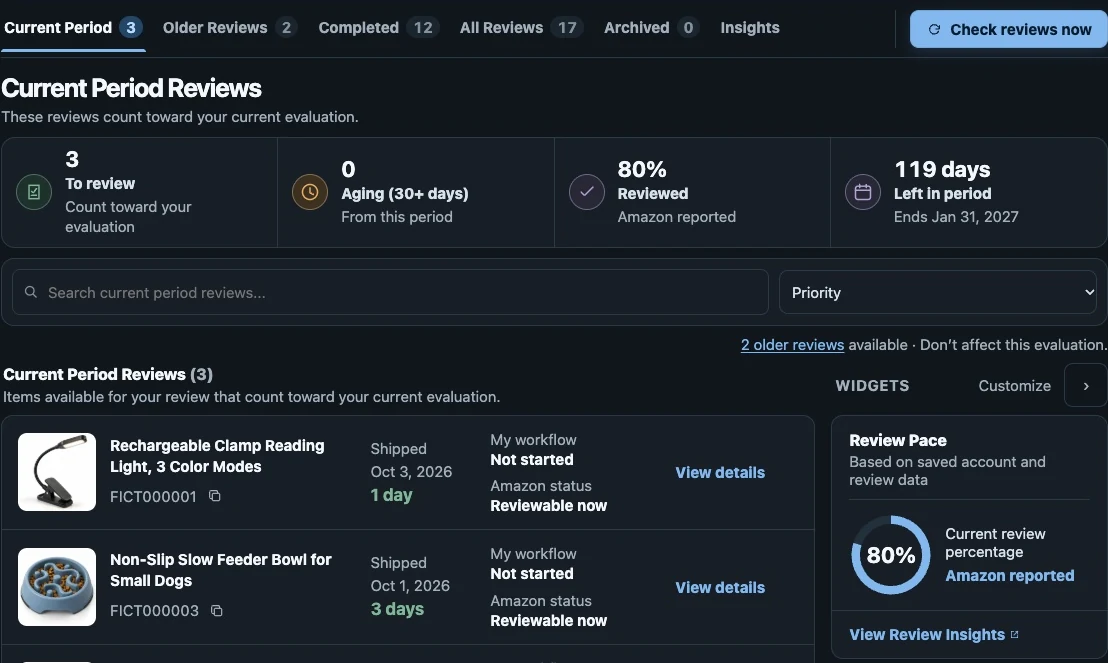Image resolution: width=1108 pixels, height=663 pixels.
Task: Open the Older Reviews tab
Action: coord(229,28)
